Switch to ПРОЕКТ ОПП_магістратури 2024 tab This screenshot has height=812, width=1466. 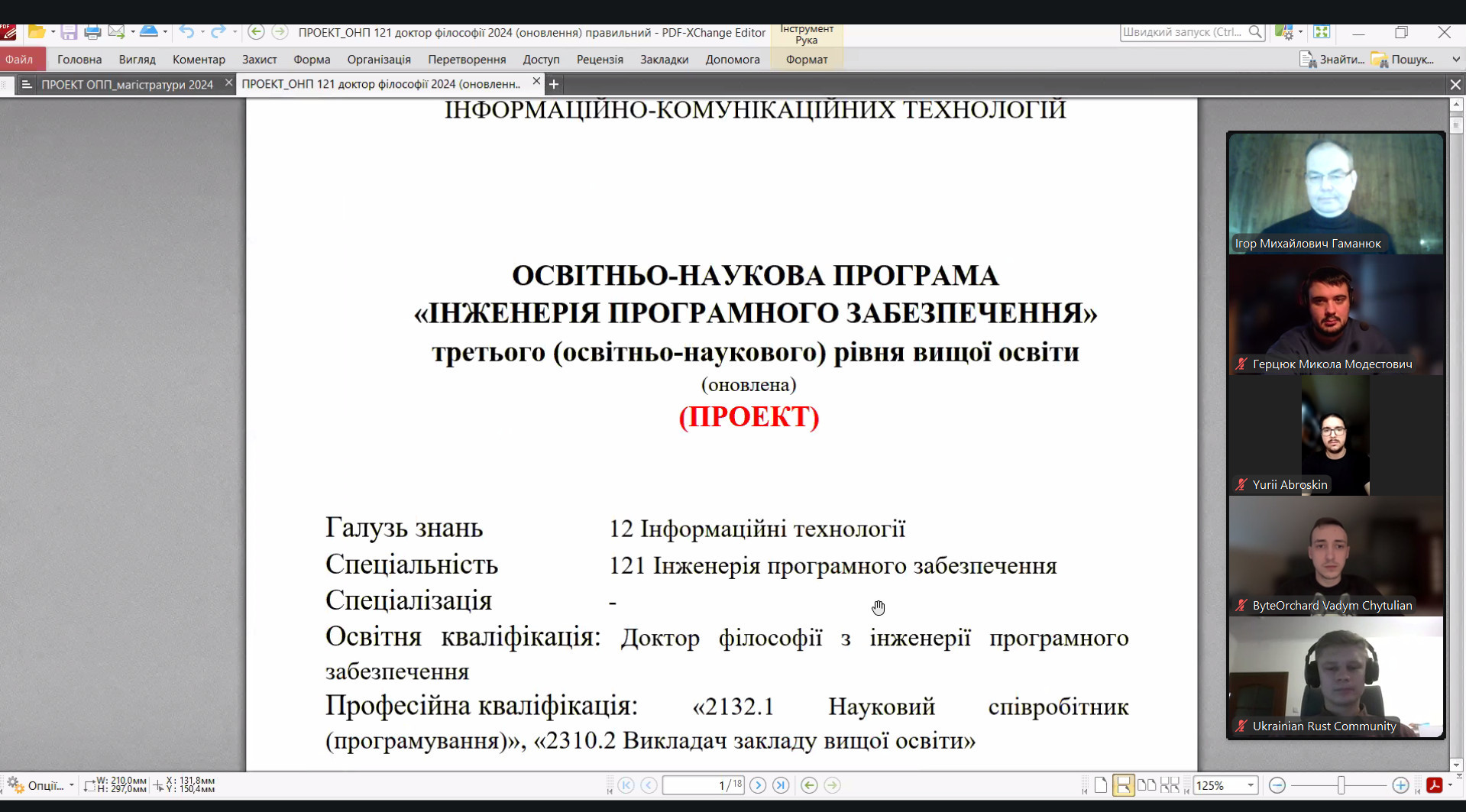pyautogui.click(x=127, y=85)
